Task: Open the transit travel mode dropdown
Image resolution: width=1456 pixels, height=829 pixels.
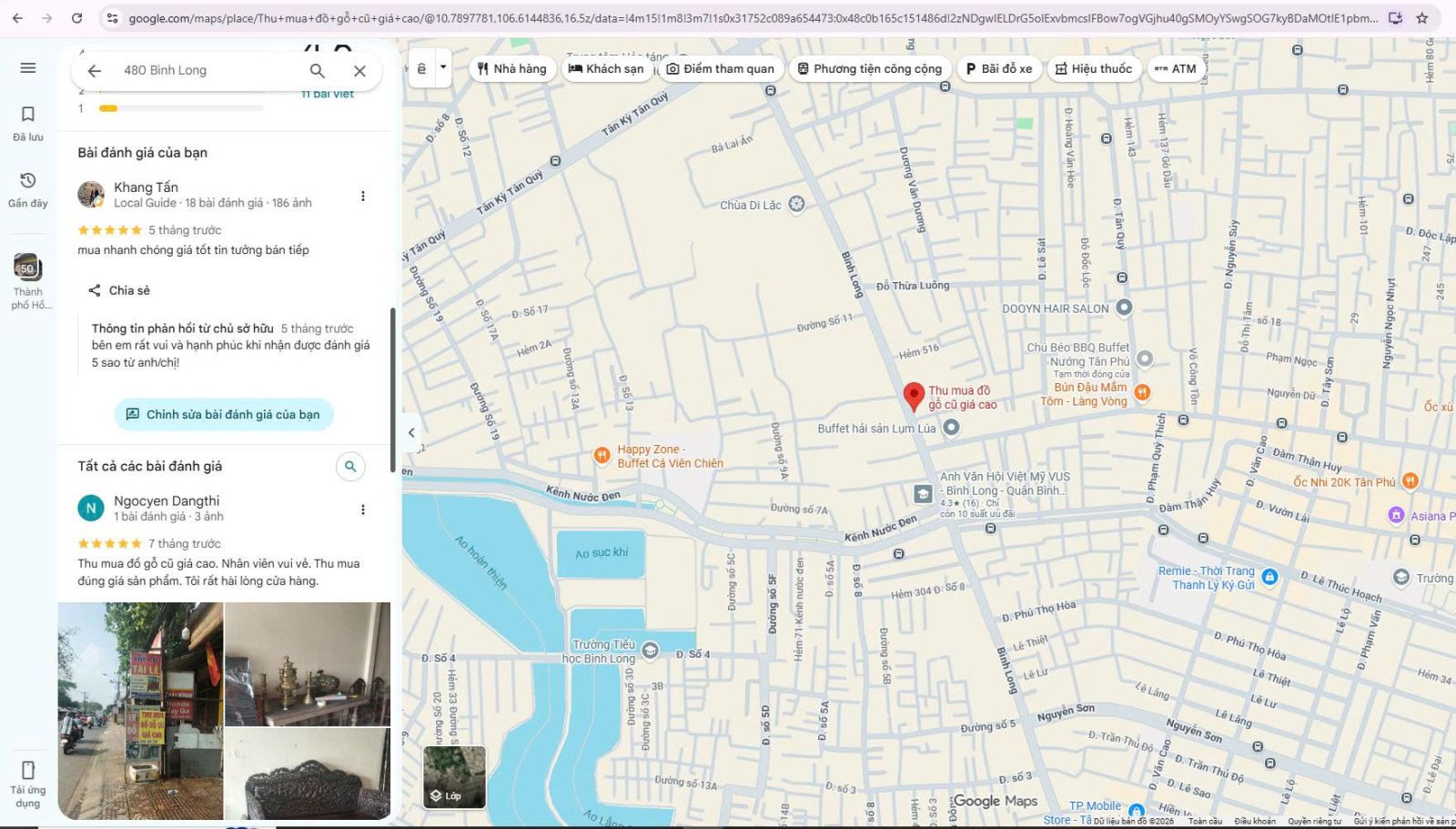Action: [442, 68]
